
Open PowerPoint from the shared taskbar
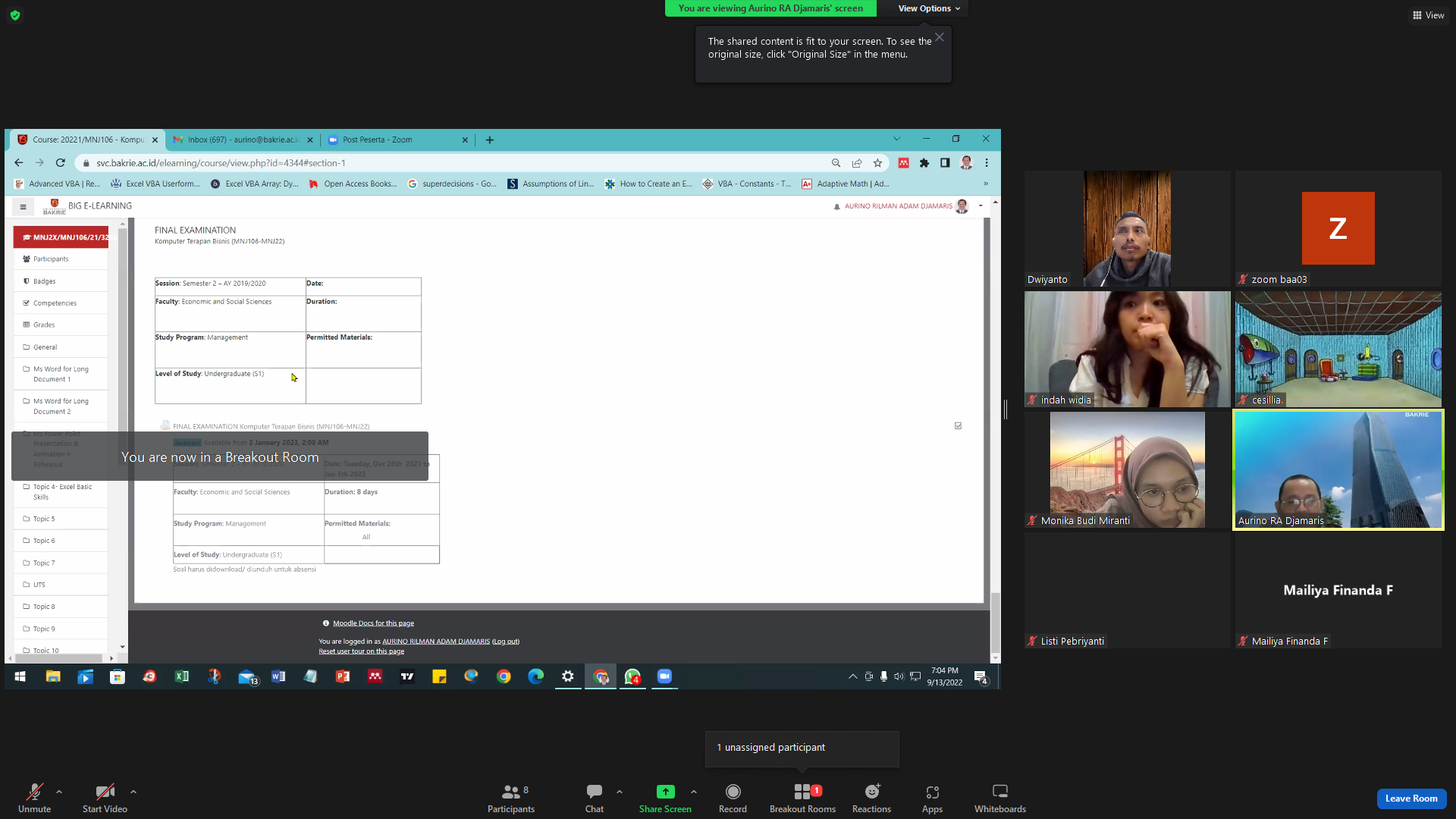click(343, 676)
